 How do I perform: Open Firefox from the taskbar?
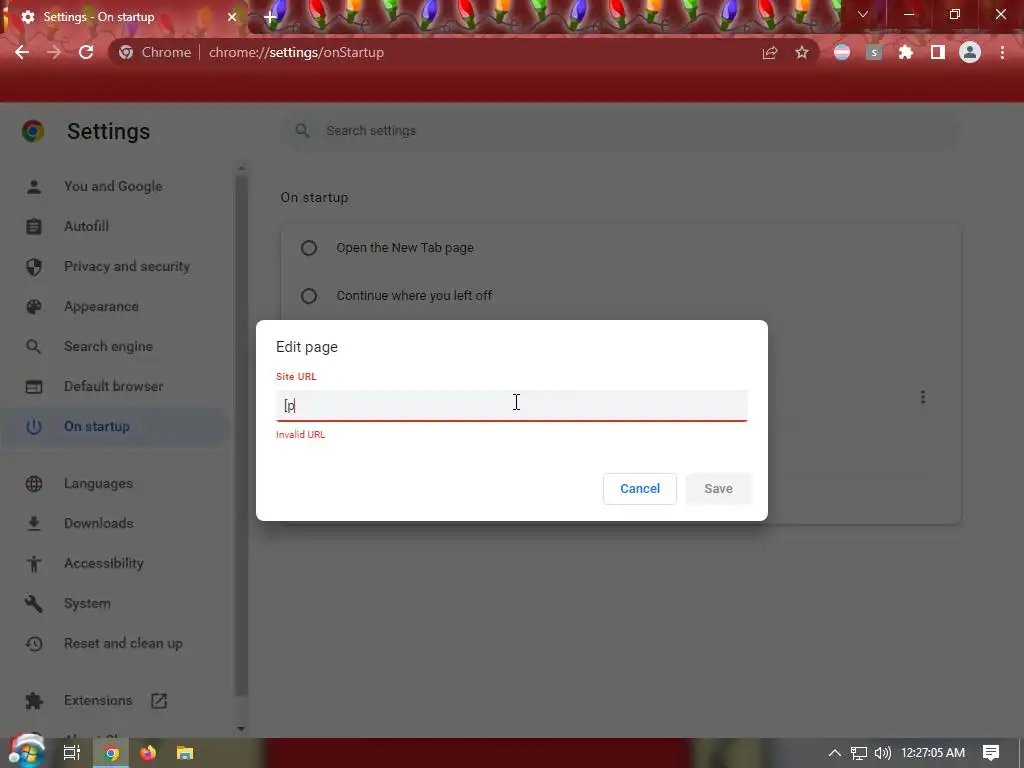pyautogui.click(x=148, y=753)
